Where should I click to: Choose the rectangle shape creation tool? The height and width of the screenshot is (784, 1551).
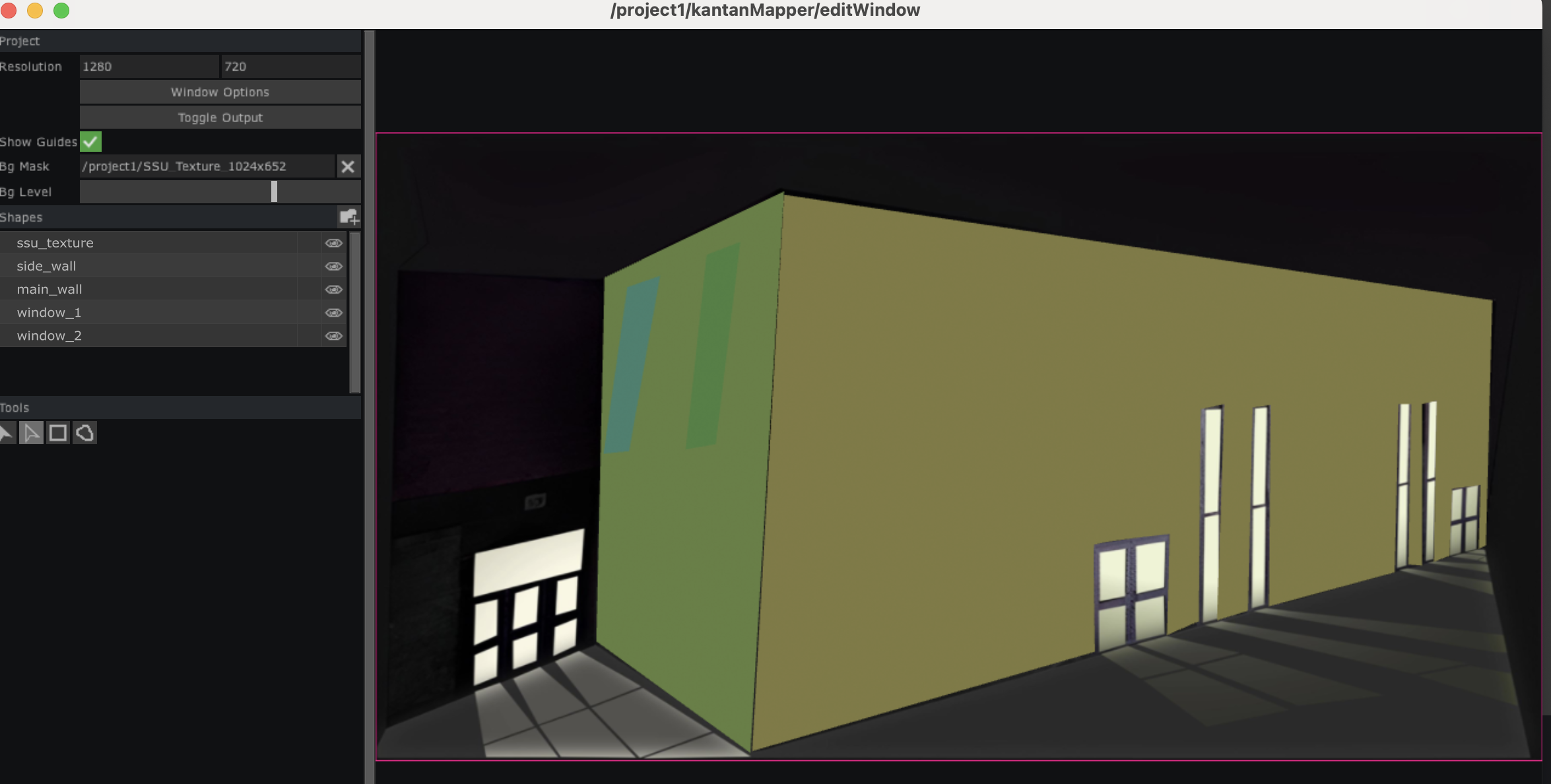(57, 433)
